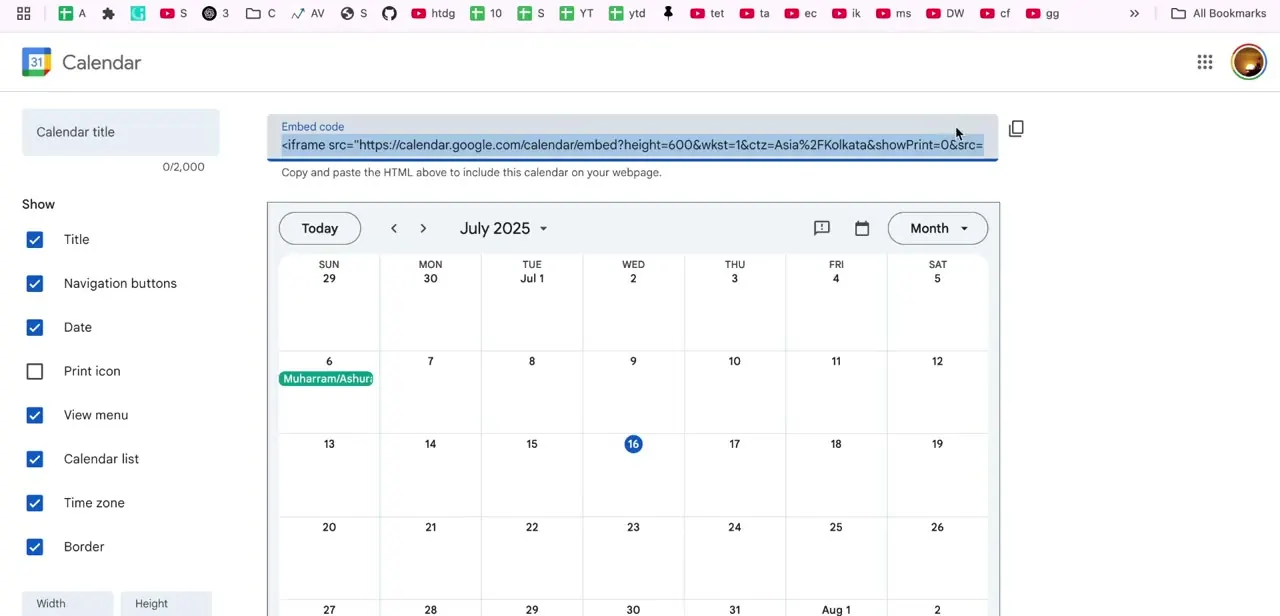Open the 'AV' chart bookmark
This screenshot has height=616, width=1280.
[308, 13]
